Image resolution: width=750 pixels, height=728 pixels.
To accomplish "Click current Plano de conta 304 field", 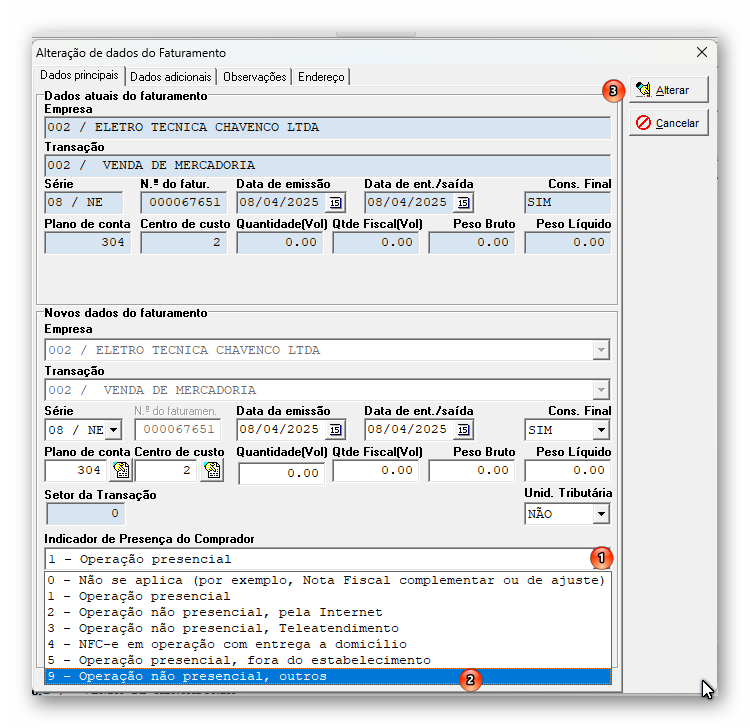I will pyautogui.click(x=88, y=243).
